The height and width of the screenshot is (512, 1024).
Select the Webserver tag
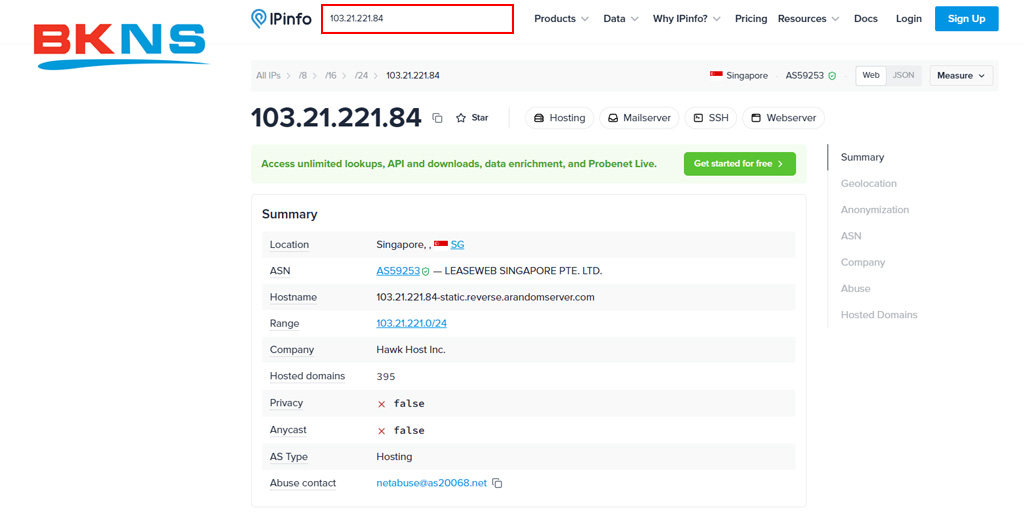[x=784, y=118]
